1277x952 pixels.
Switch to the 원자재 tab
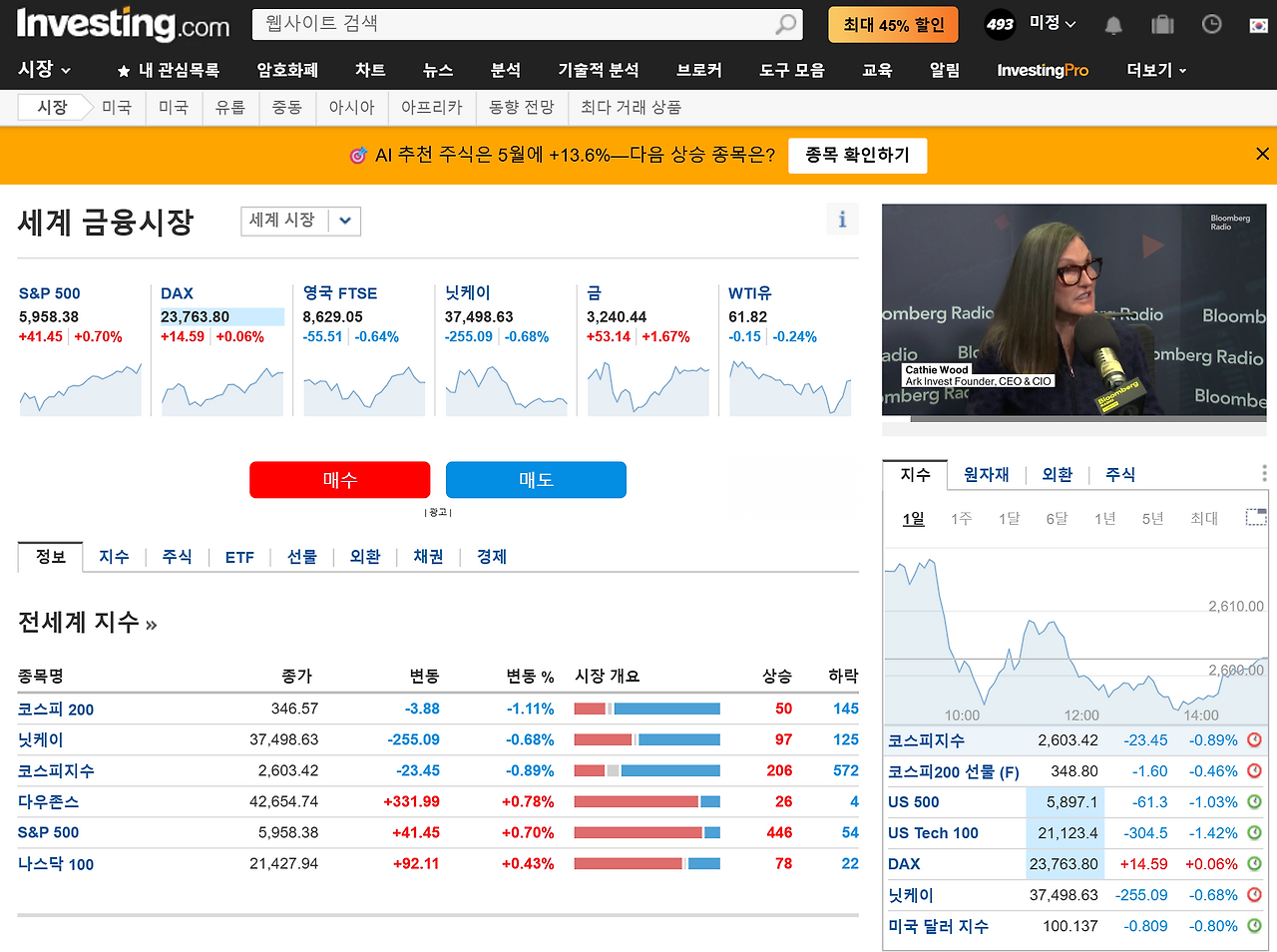[985, 476]
